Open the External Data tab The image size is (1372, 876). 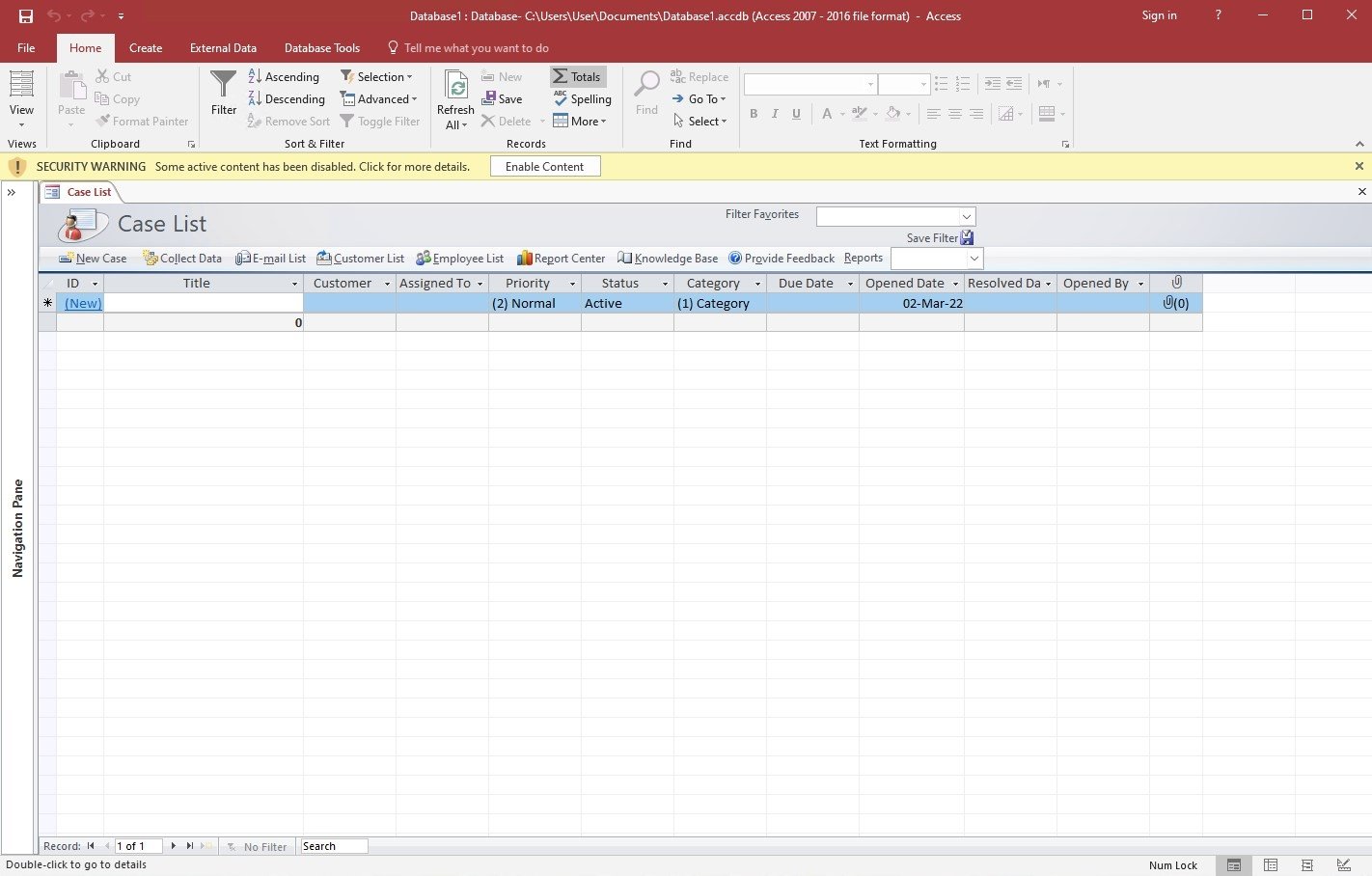point(223,48)
